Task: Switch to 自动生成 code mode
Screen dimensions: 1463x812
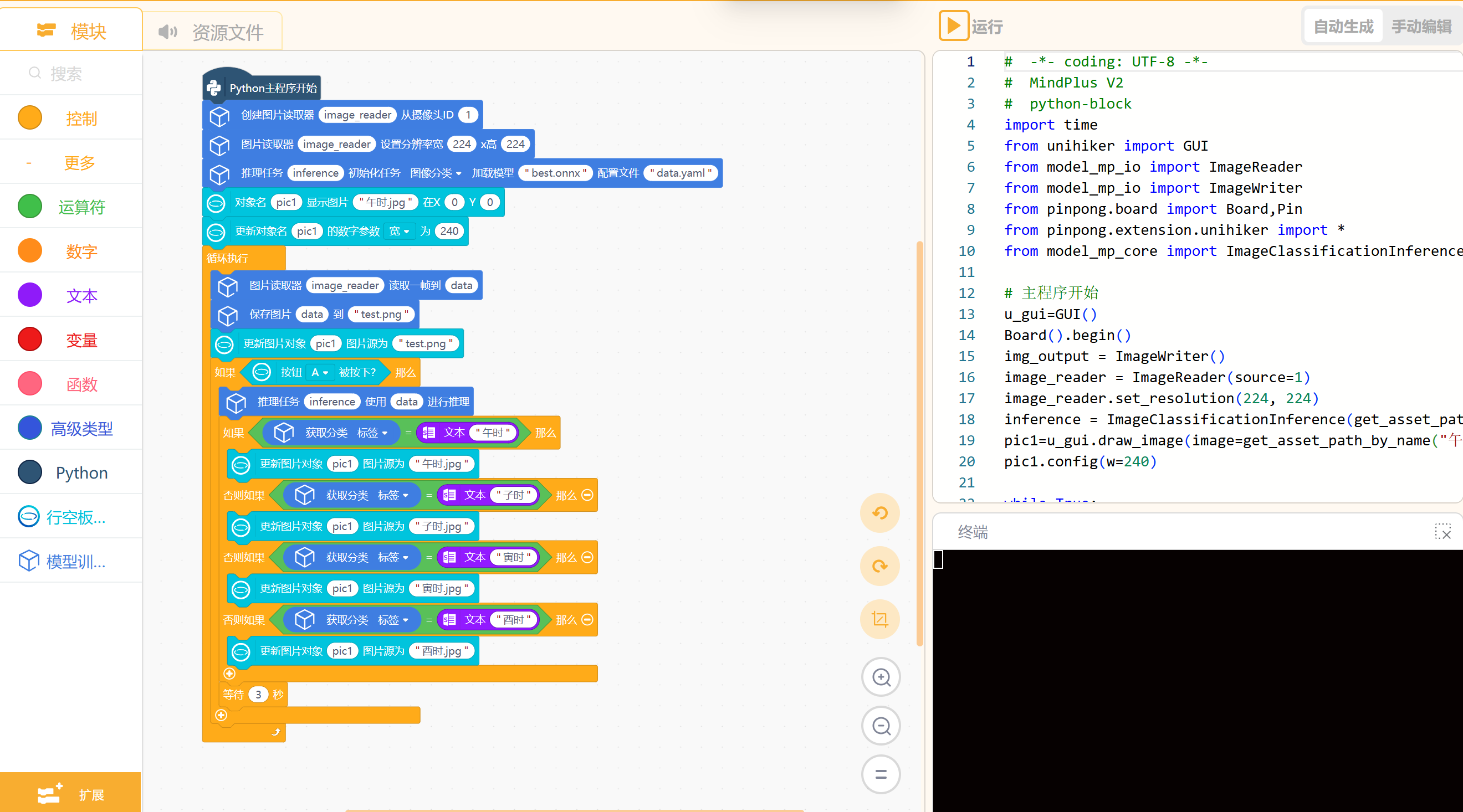Action: coord(1343,26)
